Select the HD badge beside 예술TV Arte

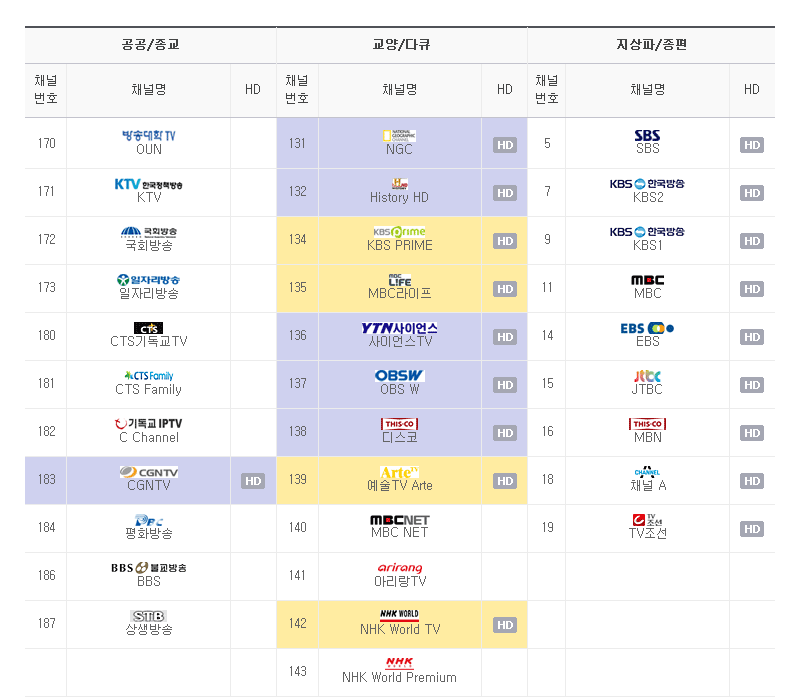(x=505, y=481)
